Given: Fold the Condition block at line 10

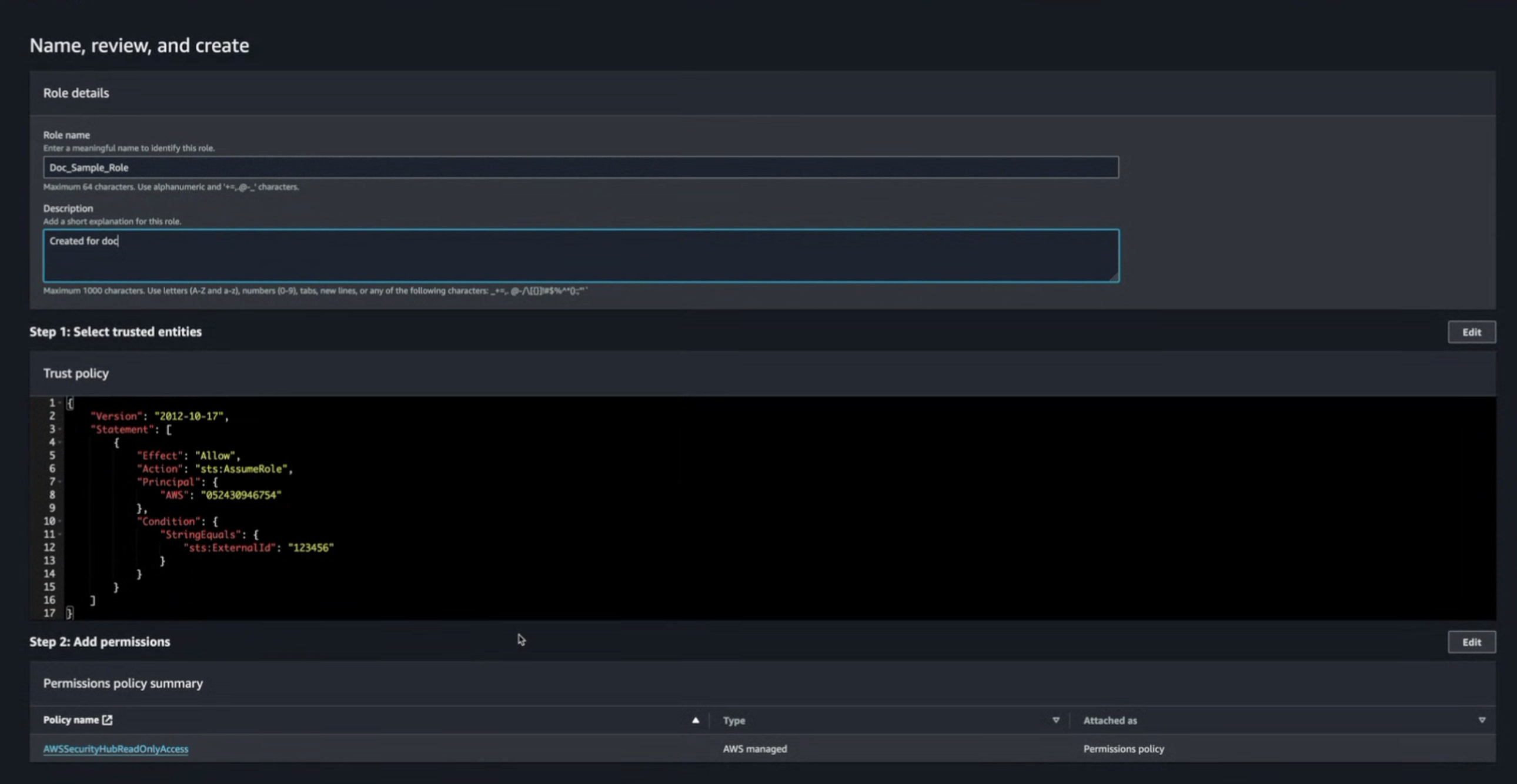Looking at the screenshot, I should coord(61,521).
